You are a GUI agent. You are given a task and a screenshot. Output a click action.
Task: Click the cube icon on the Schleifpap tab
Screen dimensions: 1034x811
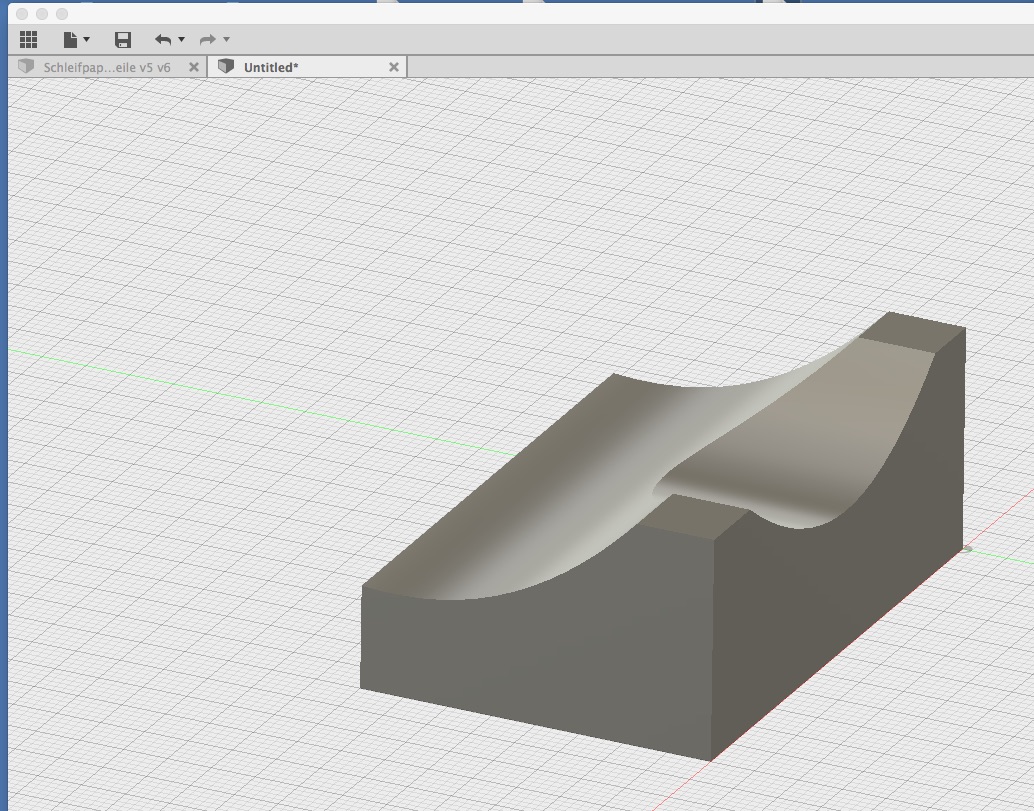click(24, 67)
